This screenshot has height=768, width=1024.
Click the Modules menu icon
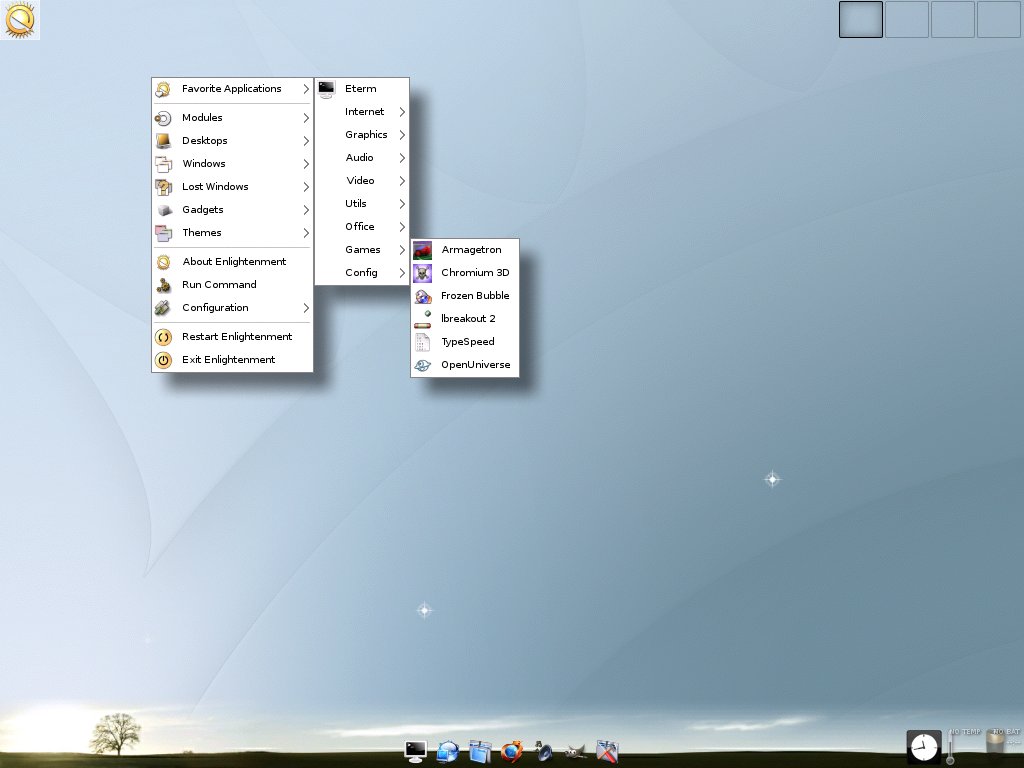pos(163,118)
